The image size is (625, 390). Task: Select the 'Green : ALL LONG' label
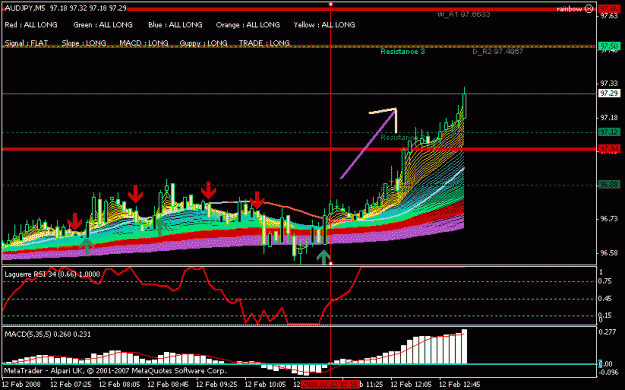pos(103,25)
